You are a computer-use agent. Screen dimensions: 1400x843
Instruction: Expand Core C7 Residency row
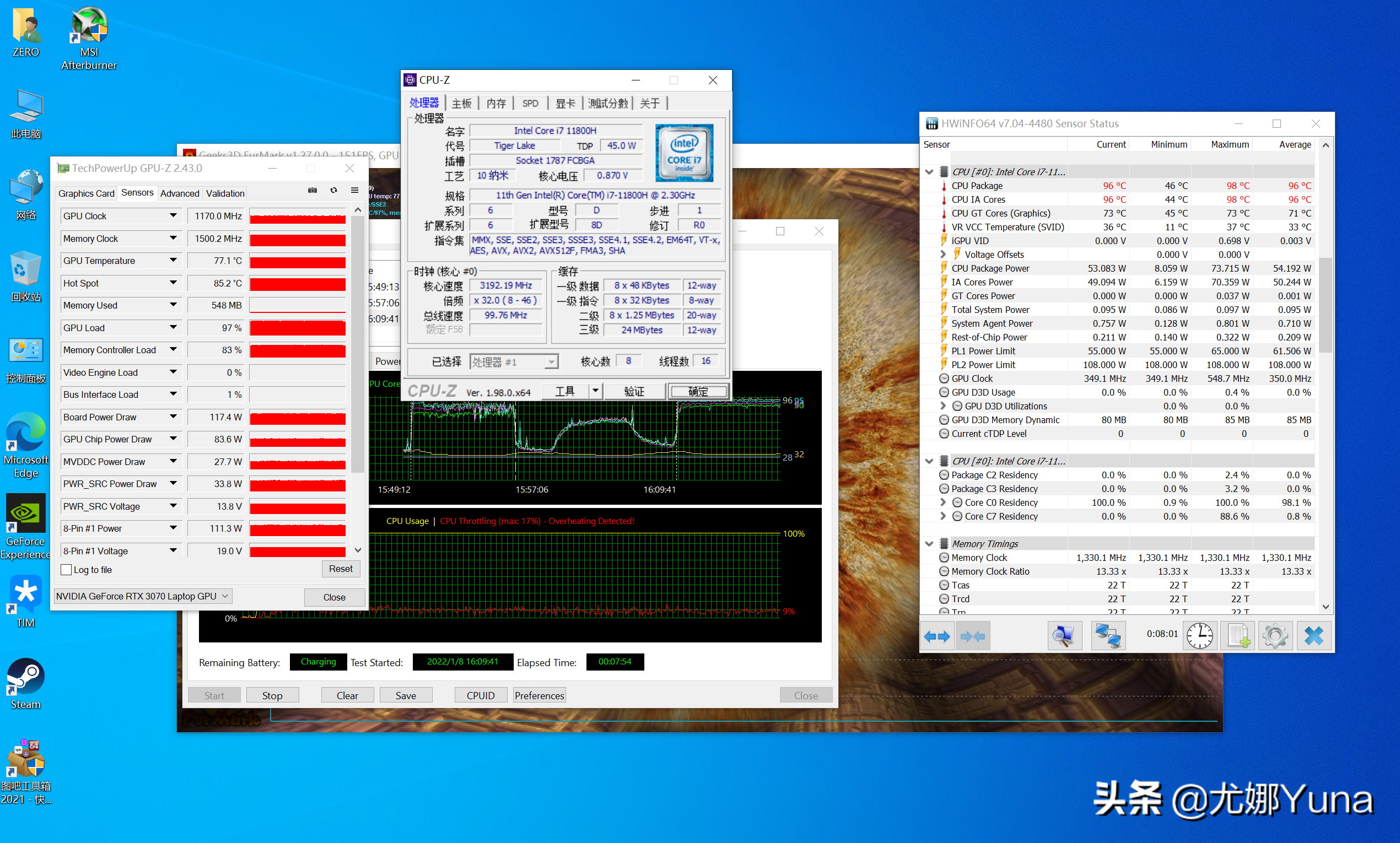coord(943,516)
